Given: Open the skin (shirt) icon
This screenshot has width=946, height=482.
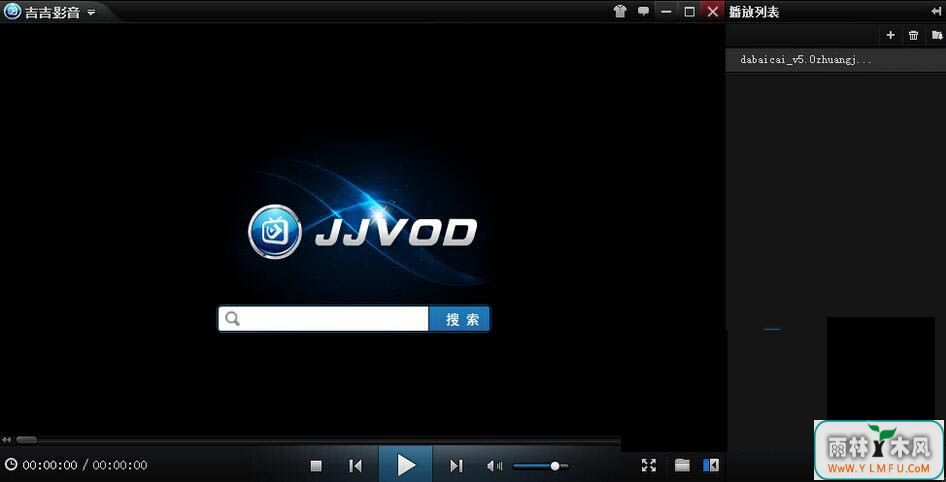Looking at the screenshot, I should 620,11.
